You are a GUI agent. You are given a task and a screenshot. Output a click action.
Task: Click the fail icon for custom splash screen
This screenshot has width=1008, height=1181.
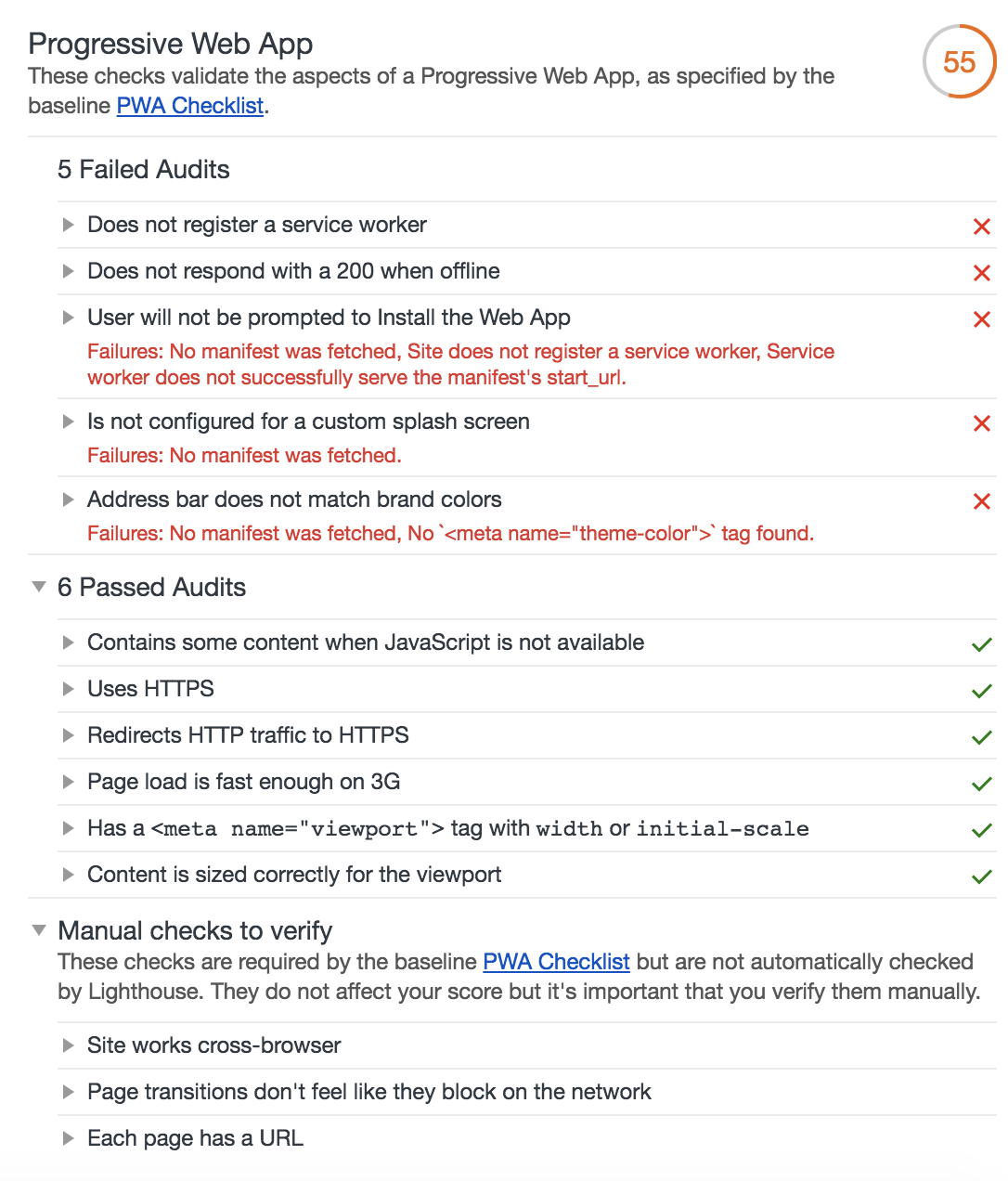[x=981, y=422]
